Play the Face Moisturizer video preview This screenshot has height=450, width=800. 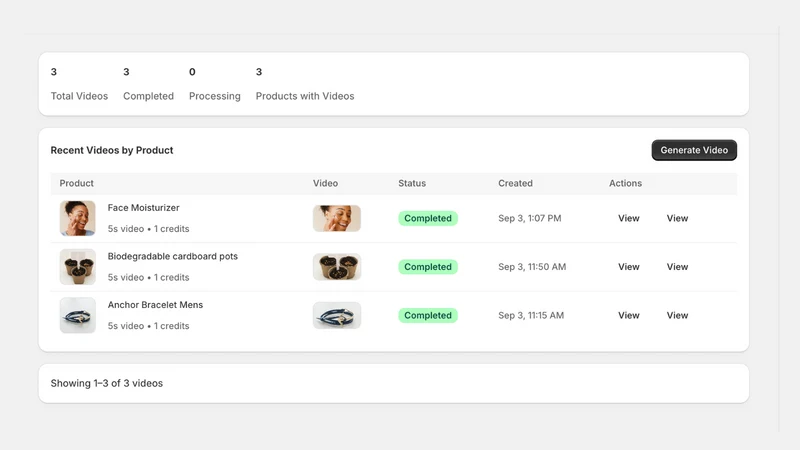point(337,218)
